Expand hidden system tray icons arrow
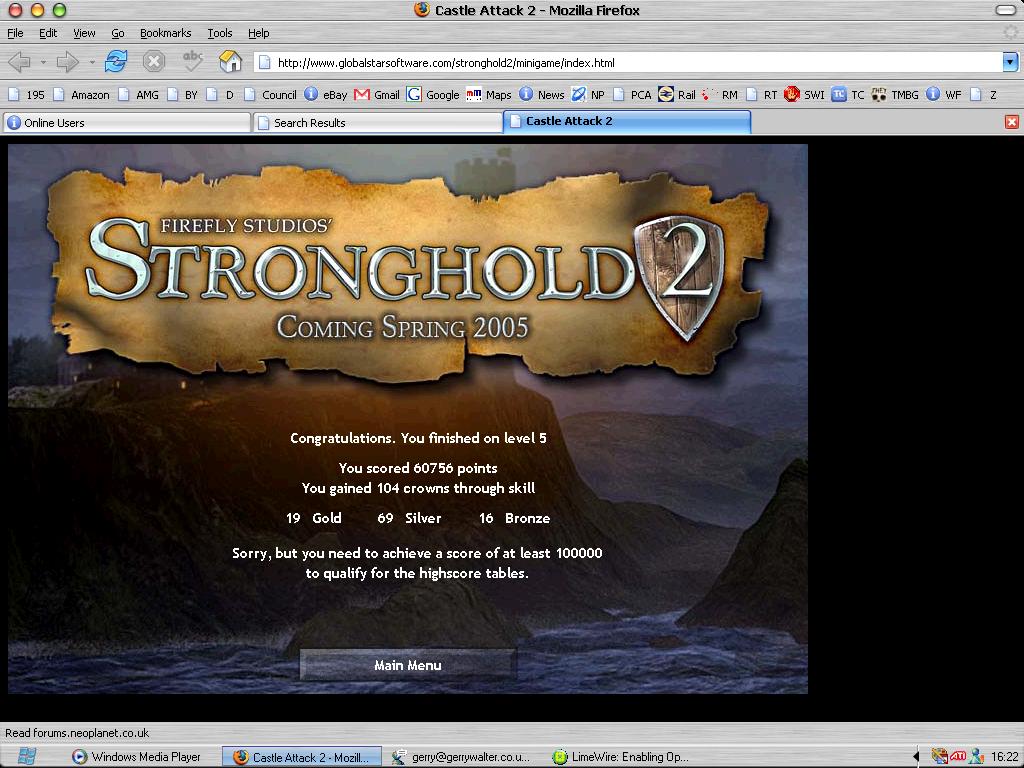Viewport: 1024px width, 768px height. click(x=916, y=757)
